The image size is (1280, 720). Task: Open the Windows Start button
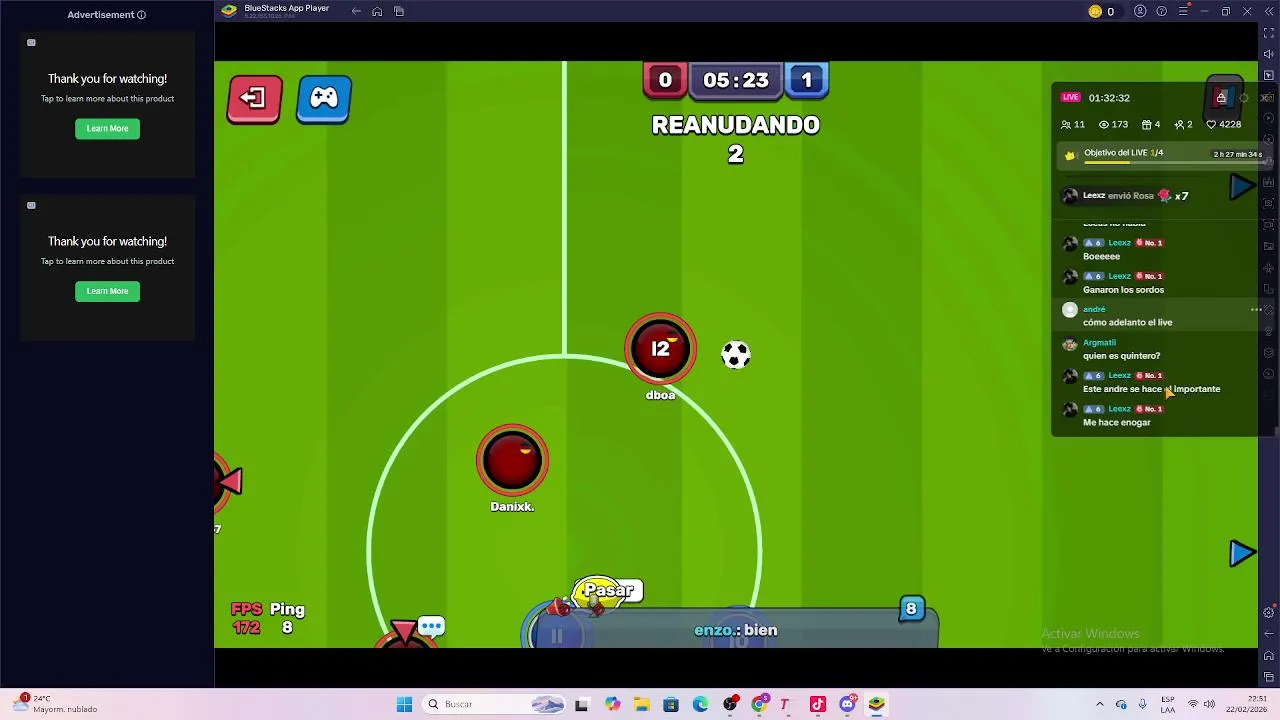(x=404, y=704)
